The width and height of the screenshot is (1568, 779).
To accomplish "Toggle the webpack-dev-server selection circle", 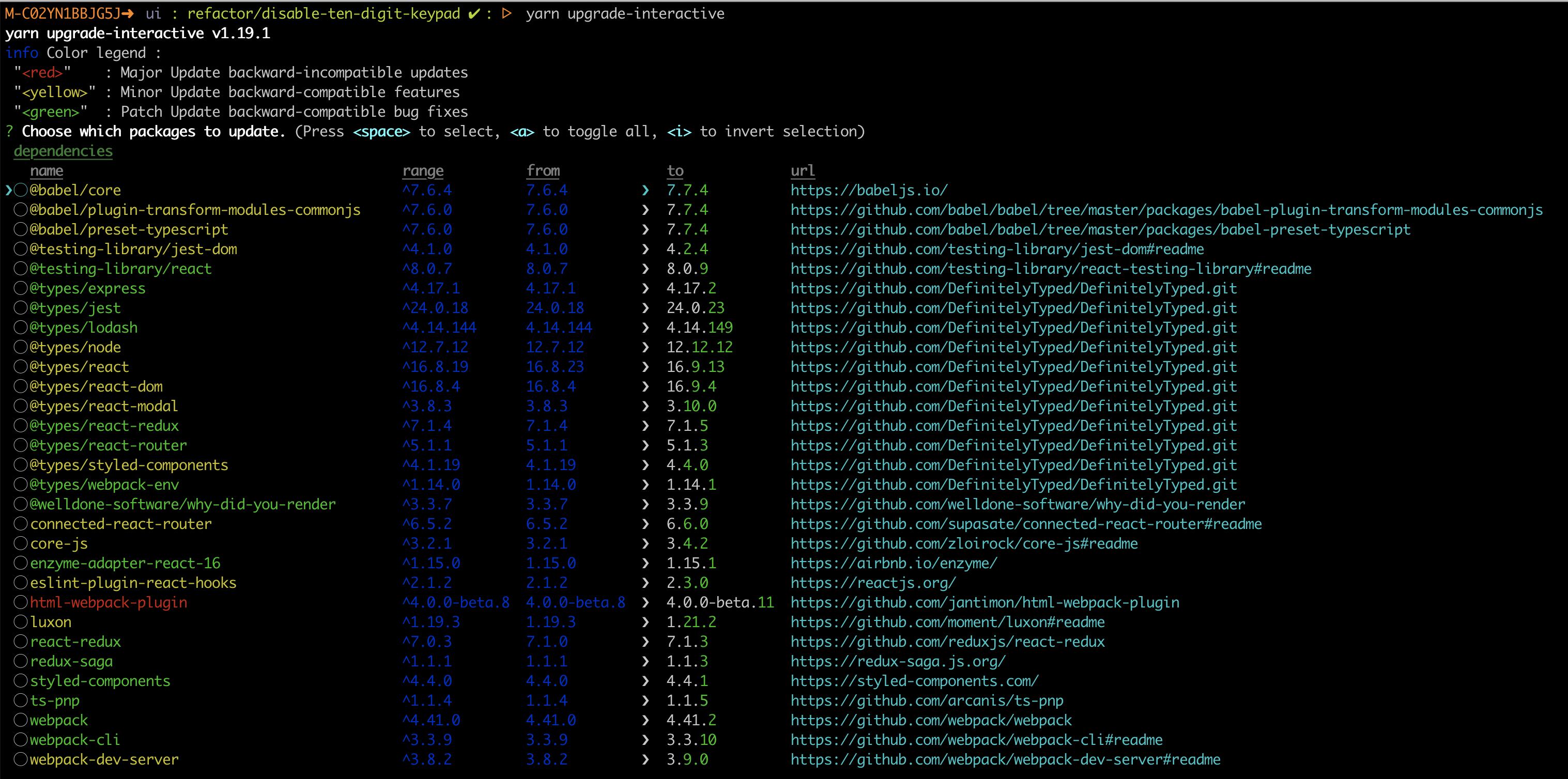I will pos(21,759).
